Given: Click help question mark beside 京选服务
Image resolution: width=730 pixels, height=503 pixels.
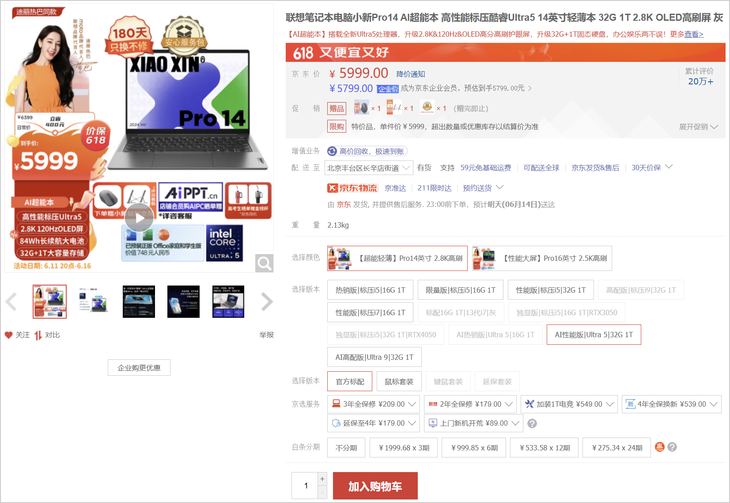Looking at the screenshot, I should (x=532, y=423).
